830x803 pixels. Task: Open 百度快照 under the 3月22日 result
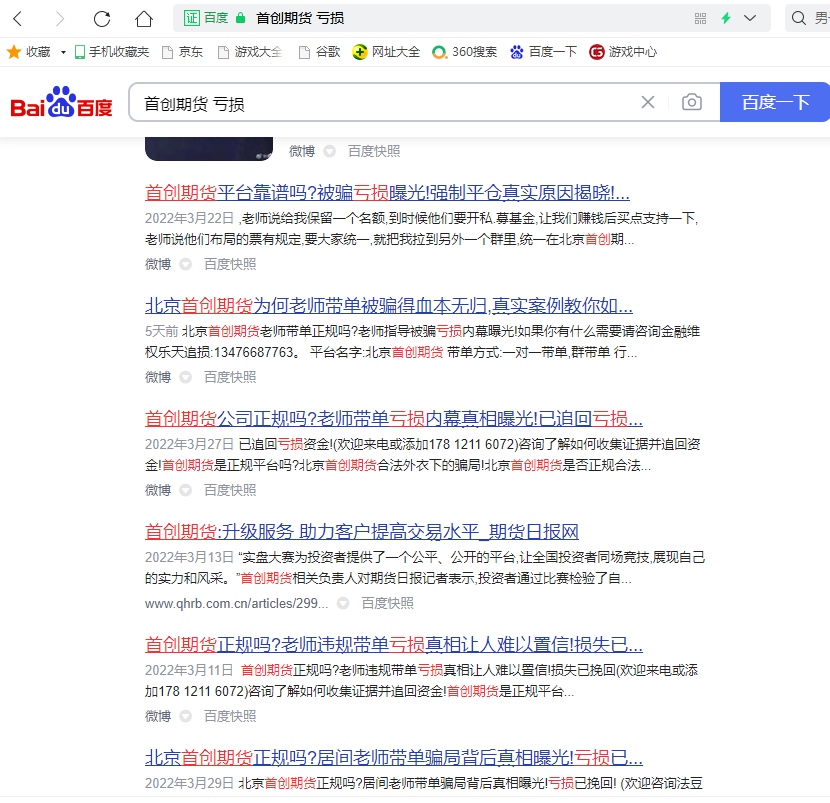pyautogui.click(x=230, y=264)
